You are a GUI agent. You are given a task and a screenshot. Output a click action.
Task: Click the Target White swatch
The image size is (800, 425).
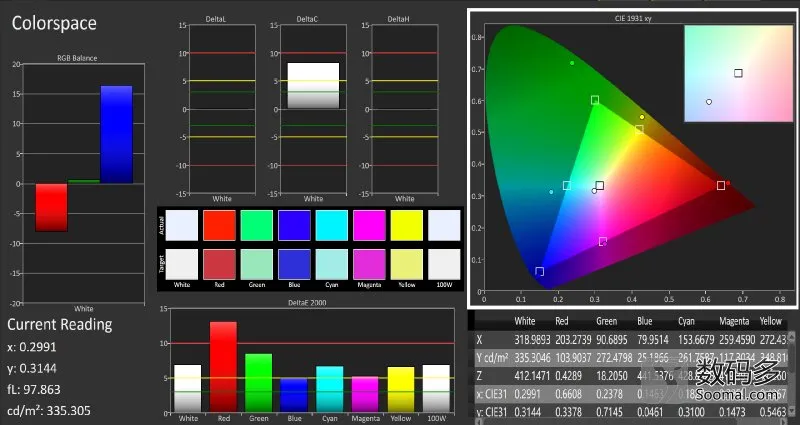pos(182,264)
